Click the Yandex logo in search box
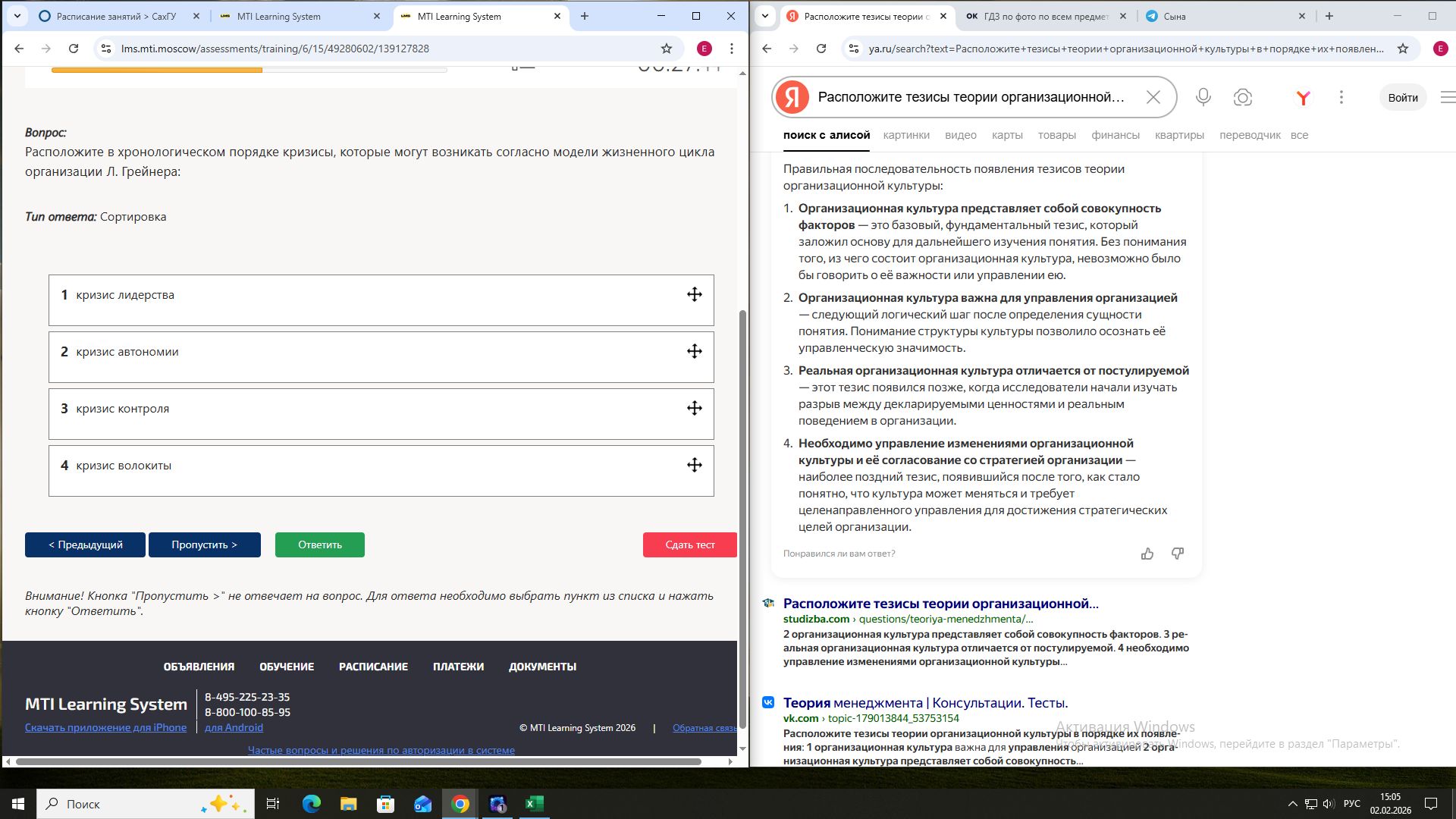This screenshot has width=1456, height=819. [792, 97]
